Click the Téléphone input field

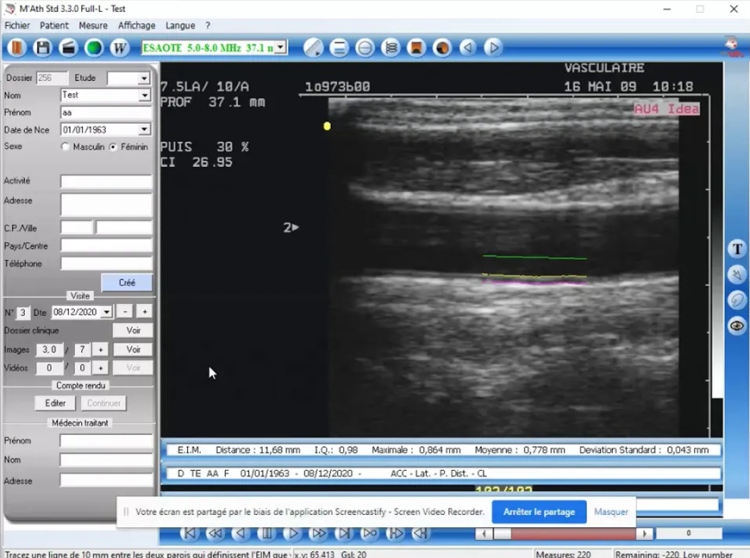click(106, 263)
